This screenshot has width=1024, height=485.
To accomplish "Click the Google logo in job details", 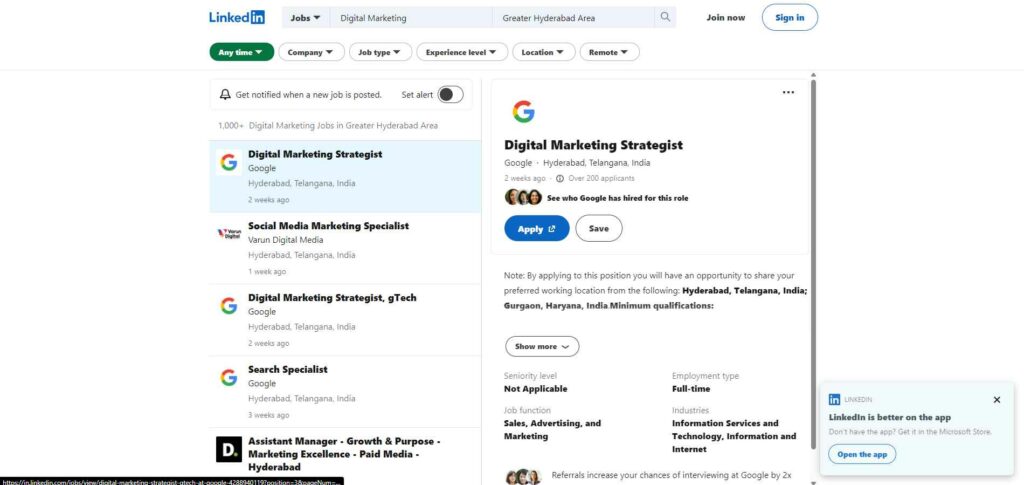I will [x=524, y=112].
